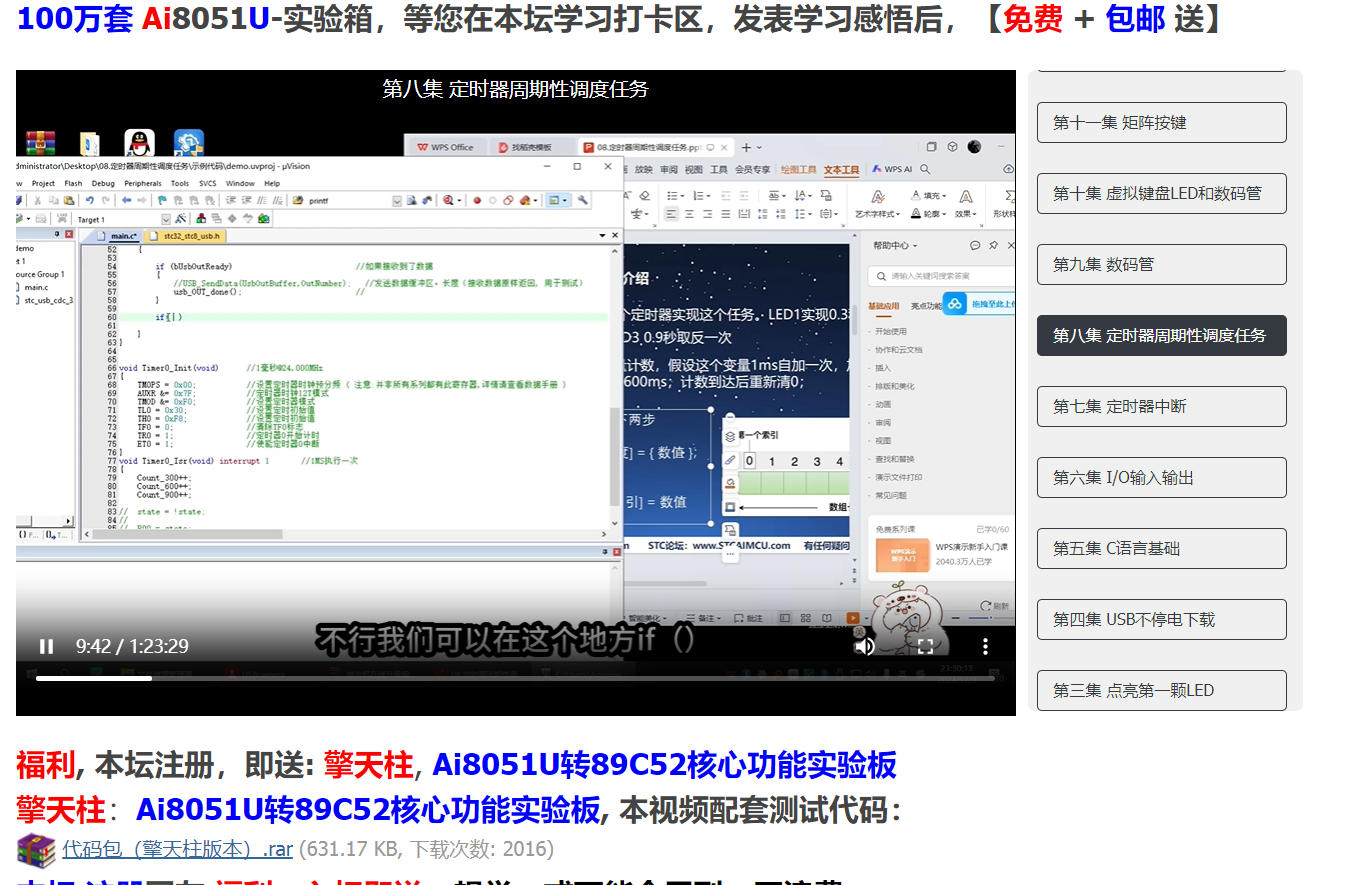Screen dimensions: 1345x885
Task: Mute the video with the speaker icon
Action: (865, 646)
